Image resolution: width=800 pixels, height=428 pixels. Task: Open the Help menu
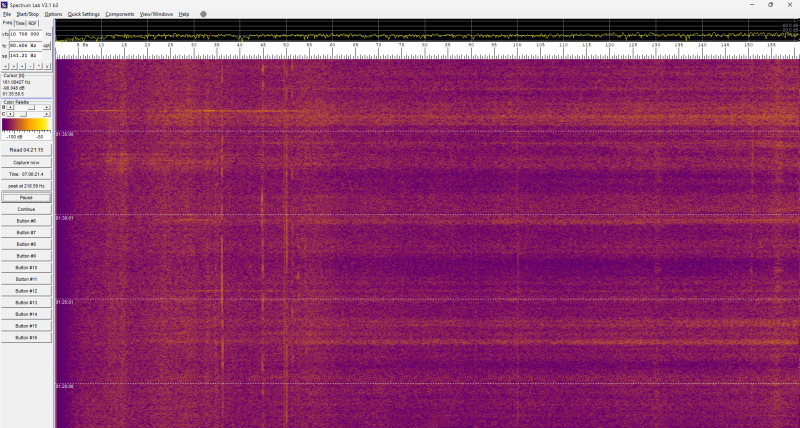pos(184,14)
